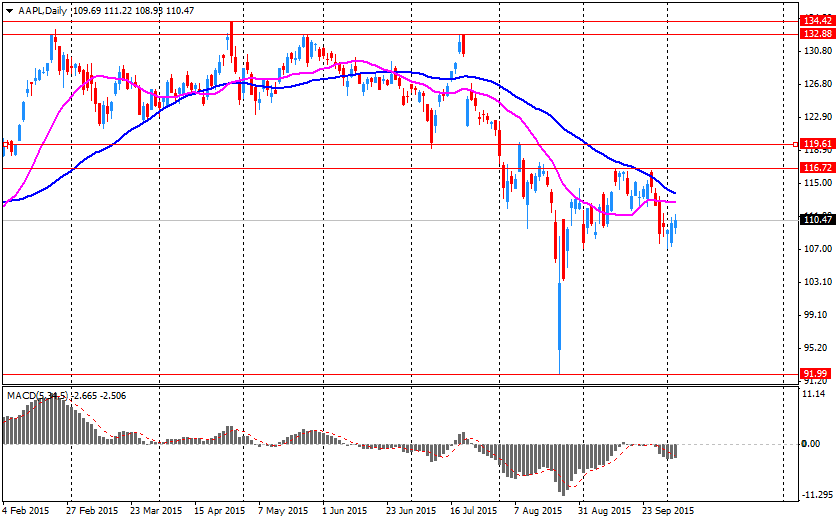The width and height of the screenshot is (838, 519).
Task: Click the 0.00 MACD scale value
Action: tap(811, 444)
